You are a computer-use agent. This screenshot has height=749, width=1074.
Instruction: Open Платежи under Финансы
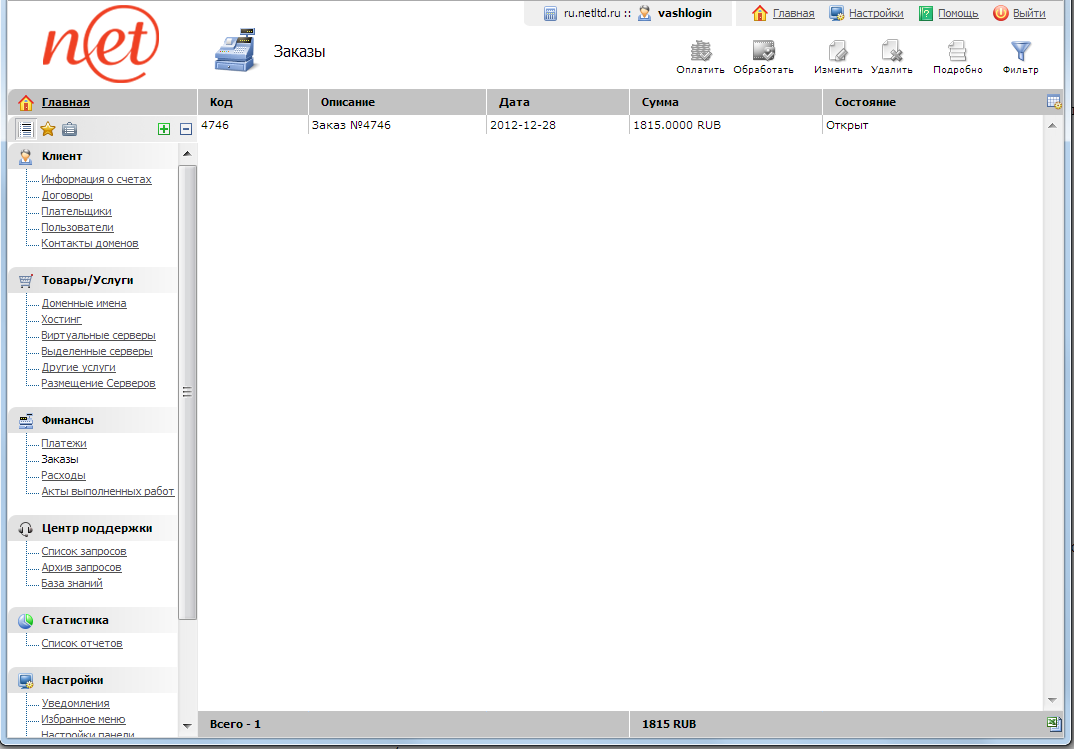tap(63, 443)
